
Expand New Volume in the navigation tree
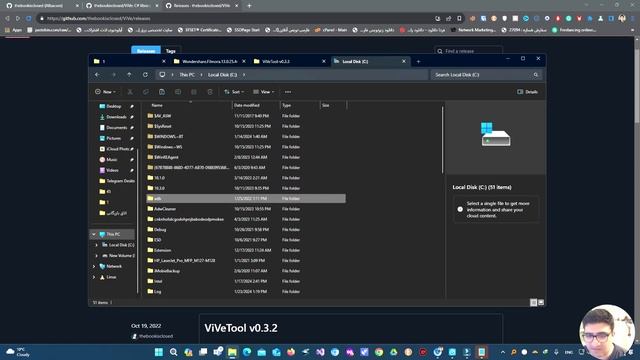[97, 256]
